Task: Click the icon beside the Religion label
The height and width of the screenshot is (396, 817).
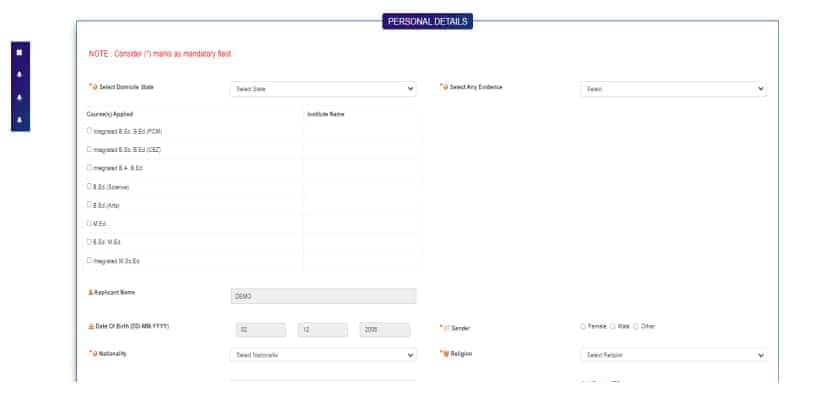Action: point(446,354)
